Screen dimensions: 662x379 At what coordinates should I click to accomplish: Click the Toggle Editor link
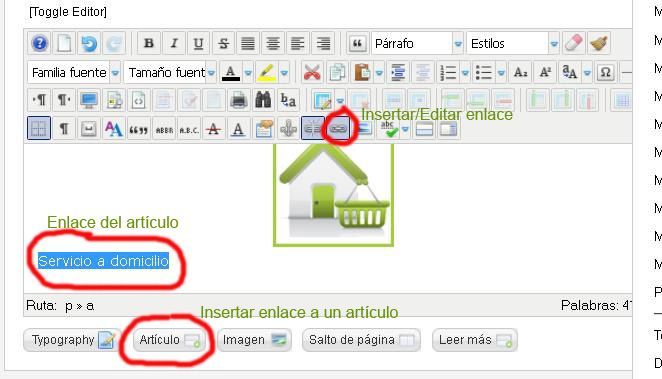point(68,11)
